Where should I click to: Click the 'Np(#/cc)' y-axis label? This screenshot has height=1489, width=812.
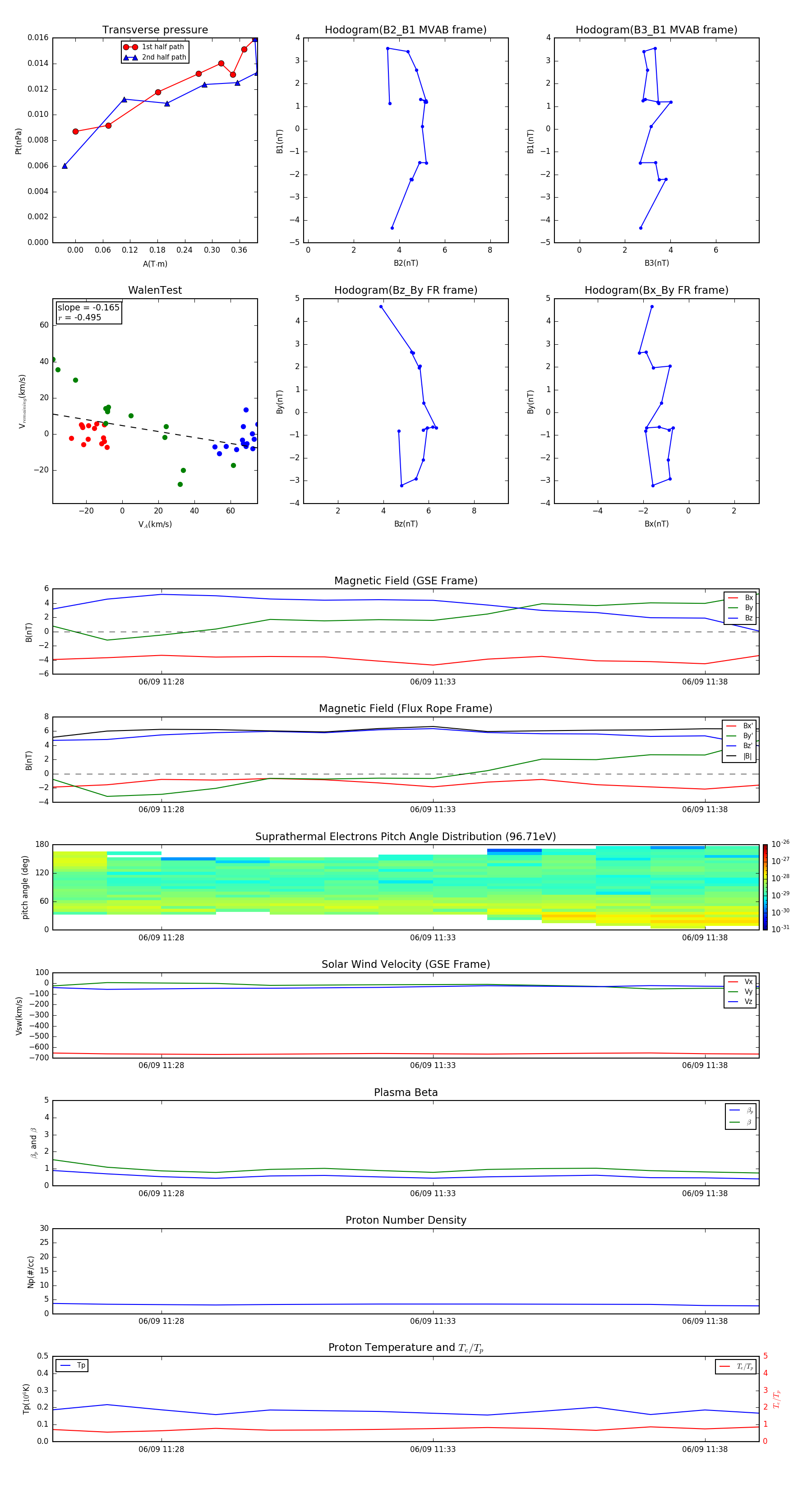tap(31, 1272)
